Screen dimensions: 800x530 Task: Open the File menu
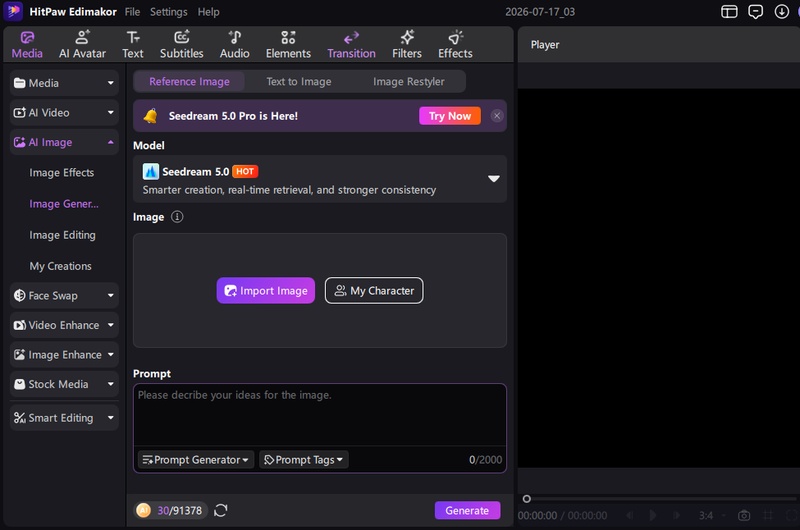coord(132,12)
